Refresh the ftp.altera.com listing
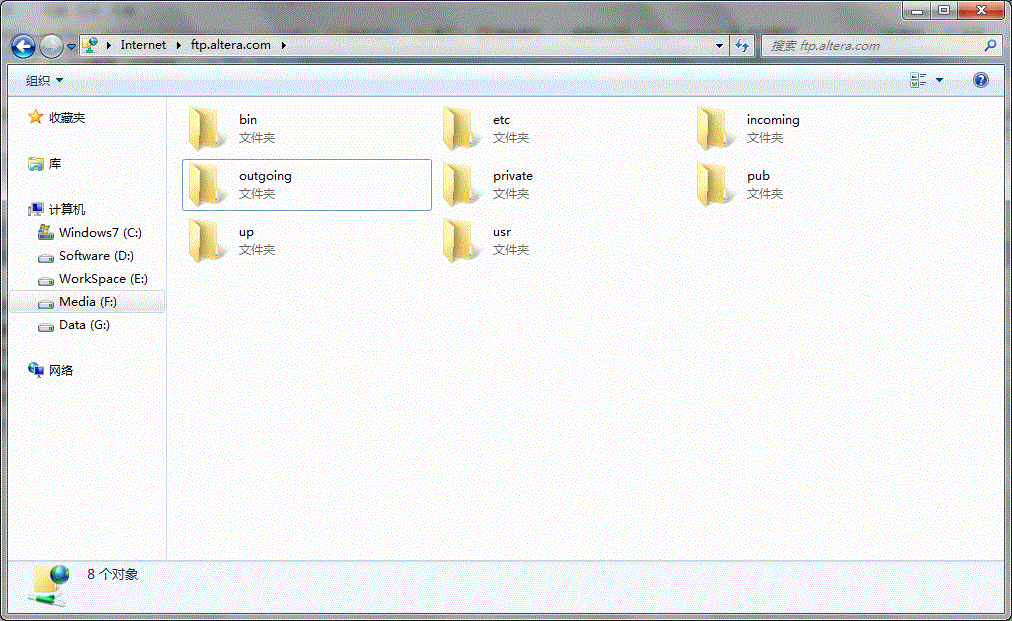This screenshot has width=1012, height=621. click(742, 46)
